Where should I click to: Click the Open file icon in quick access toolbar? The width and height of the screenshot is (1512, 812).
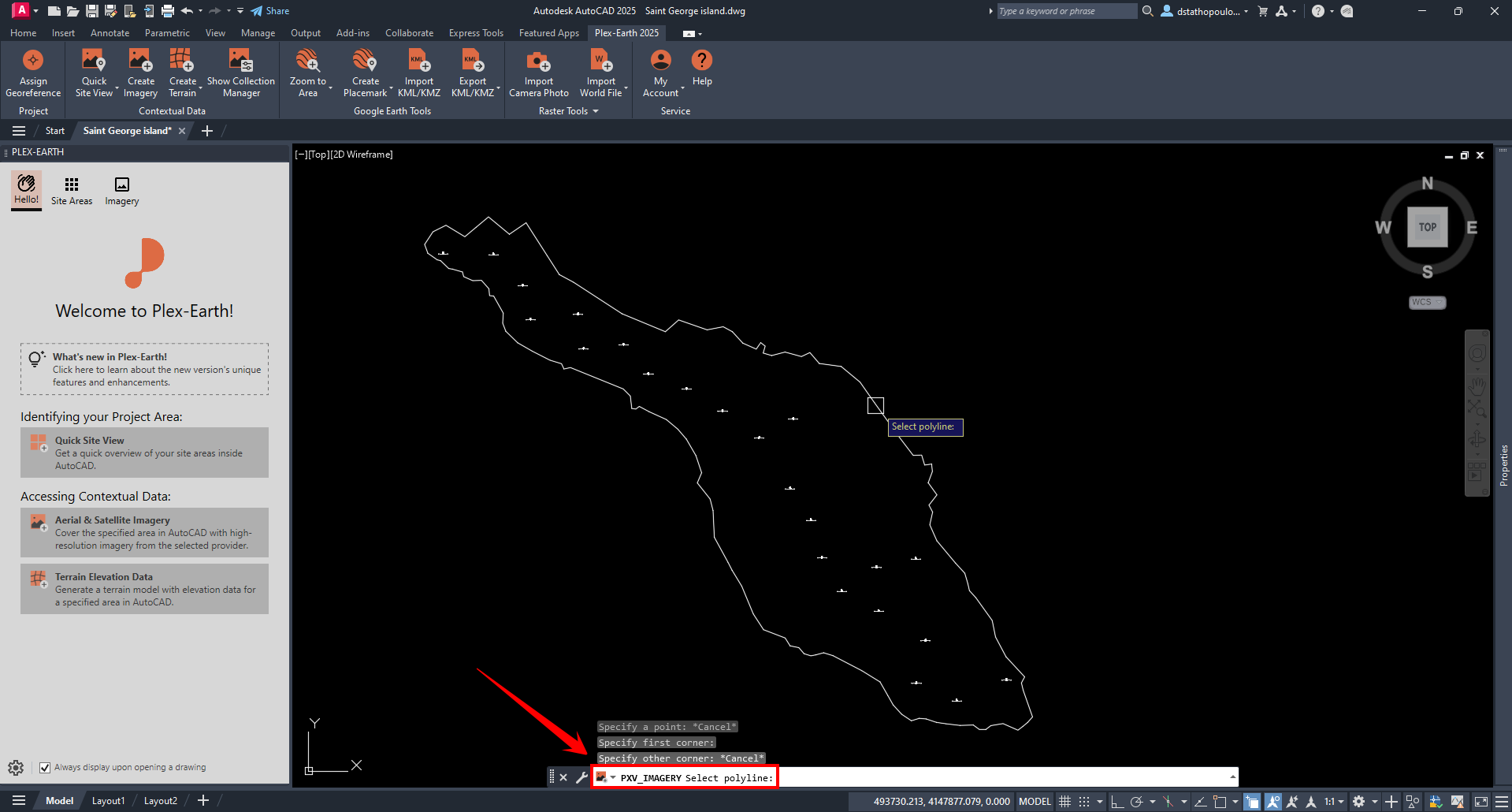72,11
